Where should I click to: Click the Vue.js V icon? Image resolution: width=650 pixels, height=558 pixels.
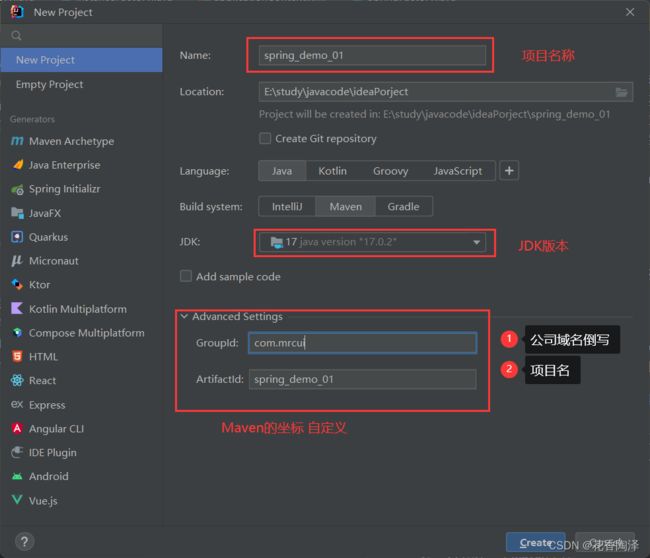tap(17, 500)
